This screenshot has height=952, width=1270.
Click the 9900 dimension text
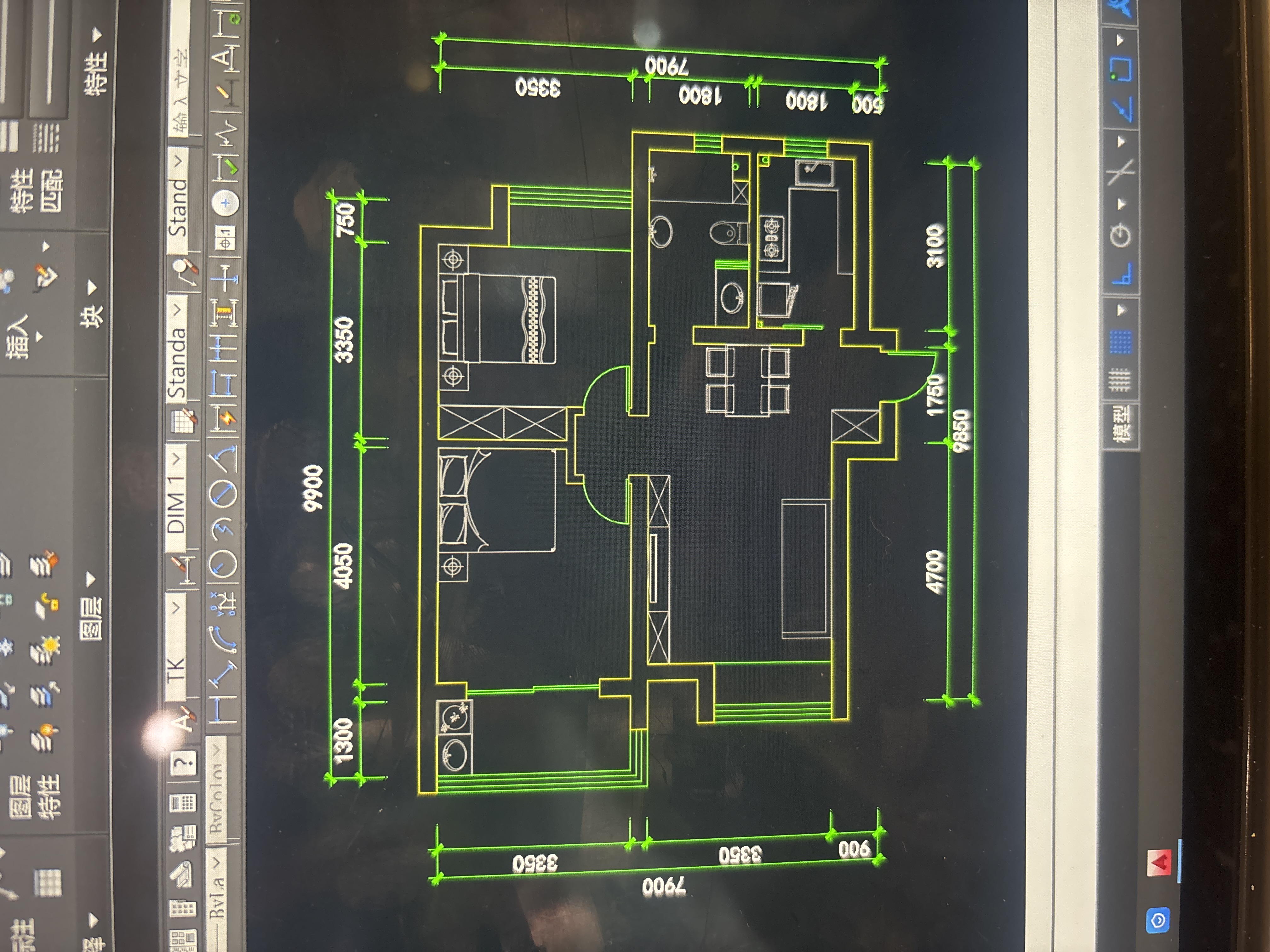pyautogui.click(x=313, y=488)
